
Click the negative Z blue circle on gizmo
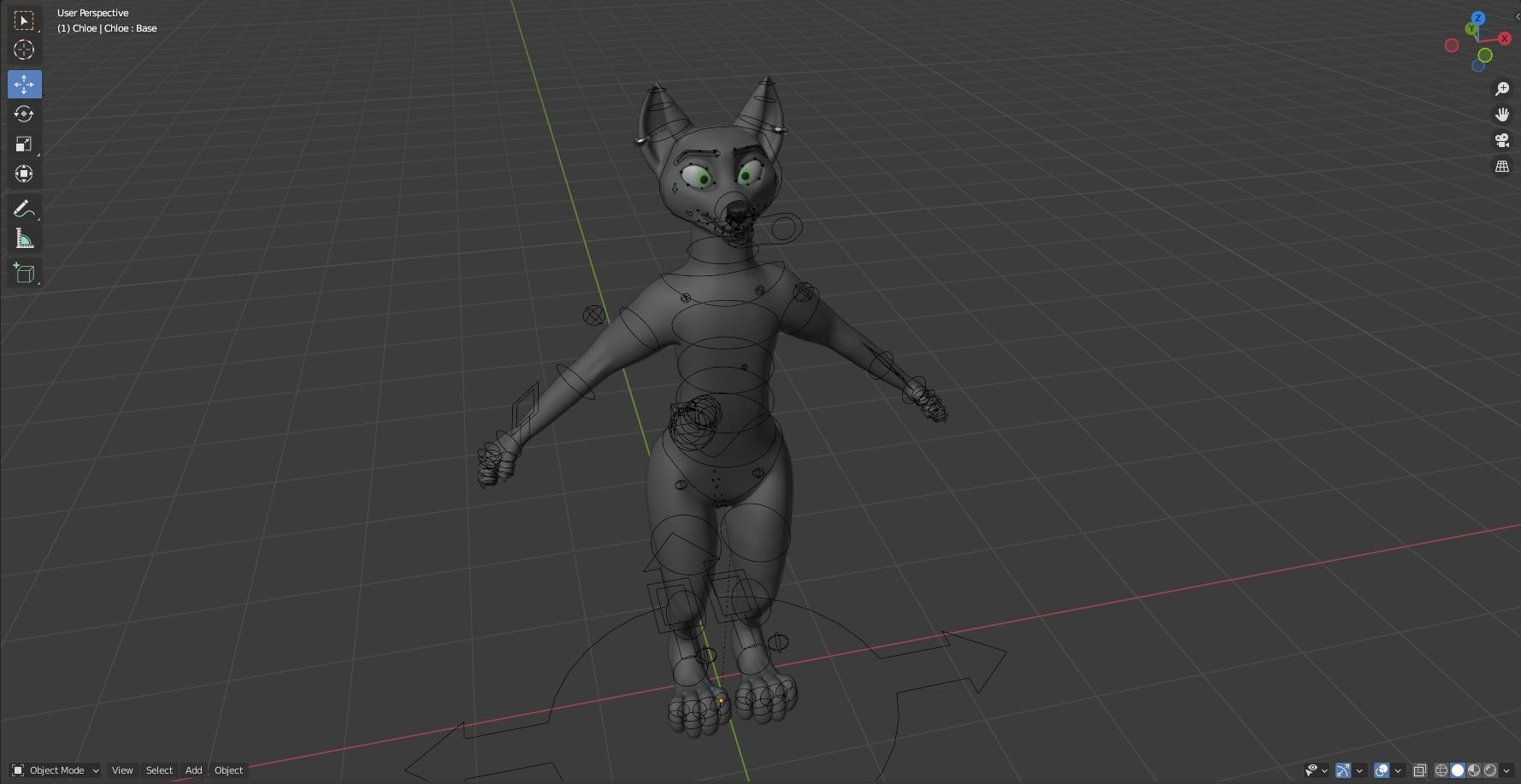pyautogui.click(x=1478, y=66)
